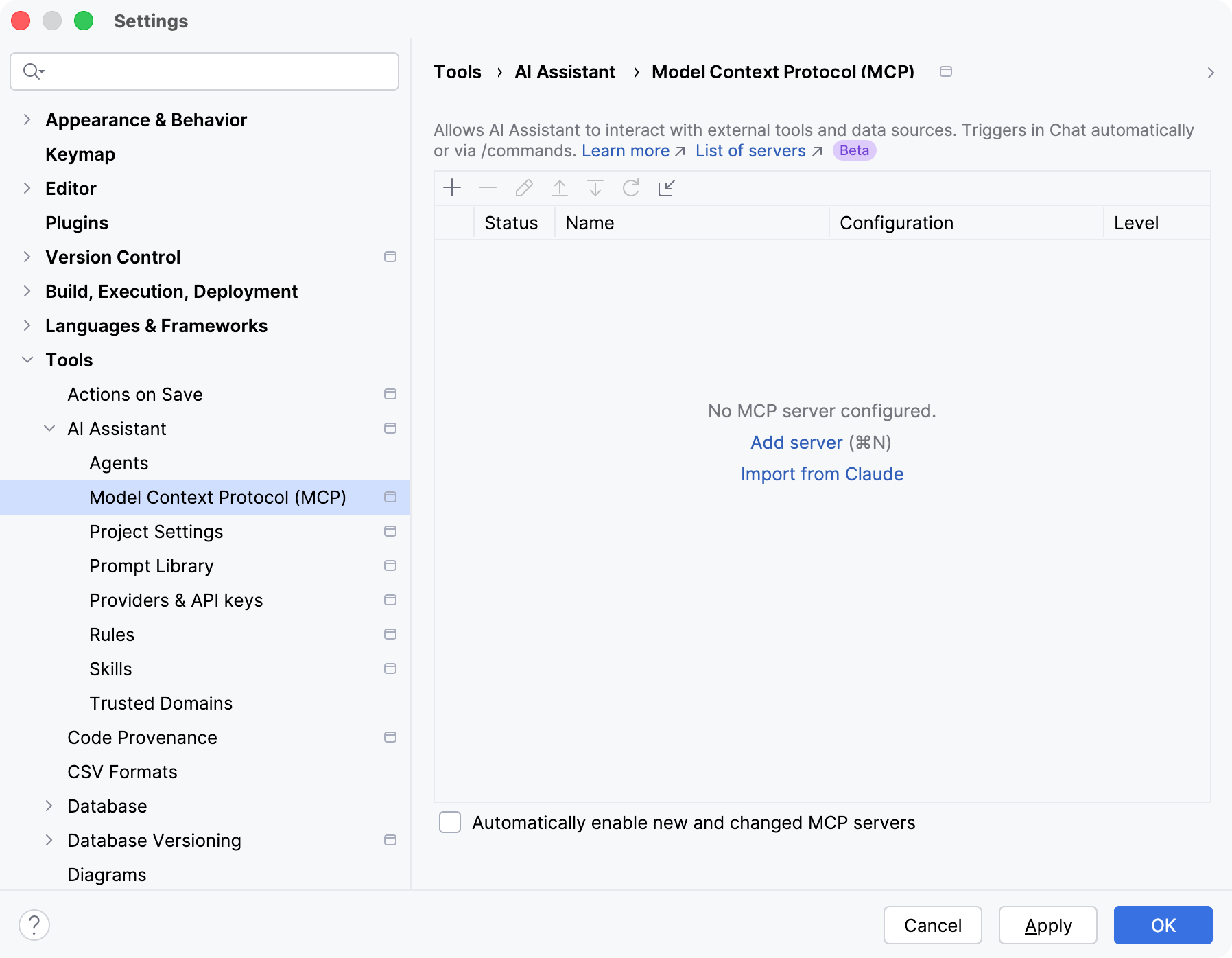The width and height of the screenshot is (1232, 958).
Task: Click the Cancel button
Action: (933, 925)
